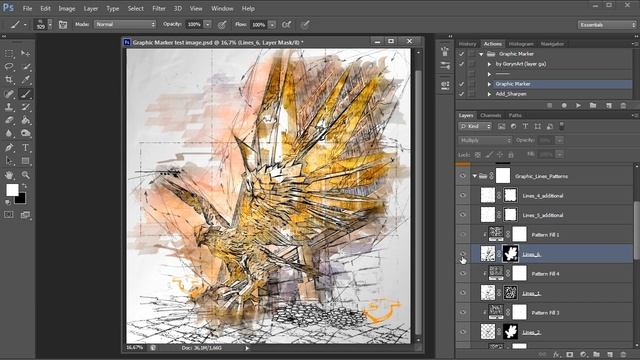Viewport: 640px width, 360px height.
Task: Open the Essentials workspace dropdown
Action: pos(607,25)
